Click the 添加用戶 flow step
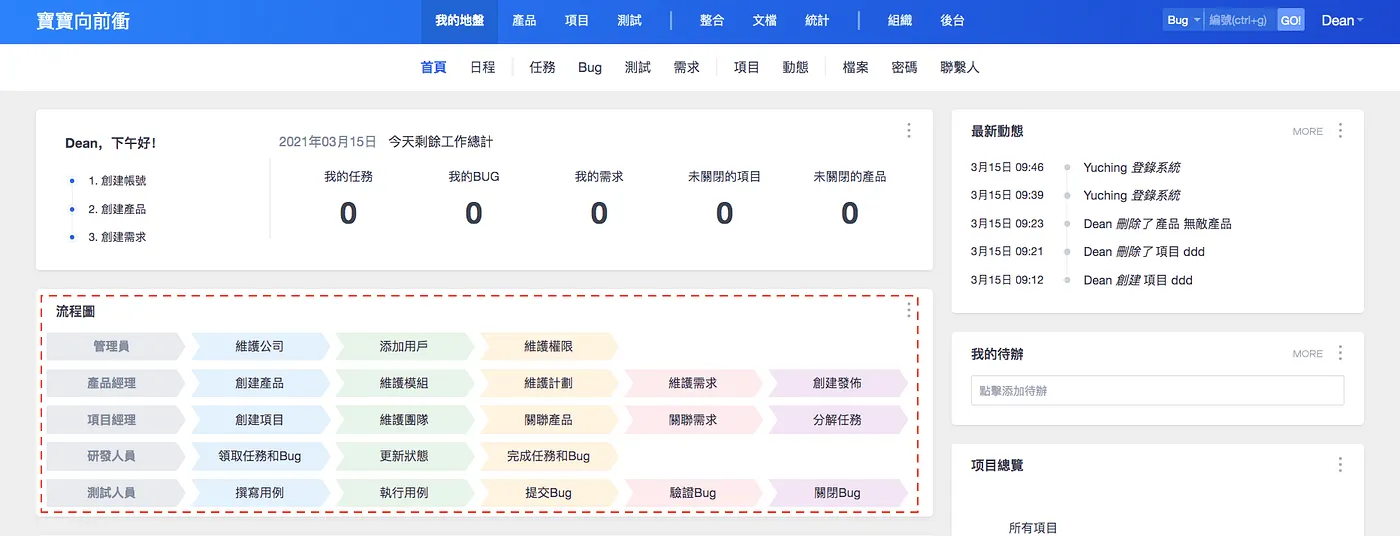Viewport: 1400px width, 536px height. 404,346
